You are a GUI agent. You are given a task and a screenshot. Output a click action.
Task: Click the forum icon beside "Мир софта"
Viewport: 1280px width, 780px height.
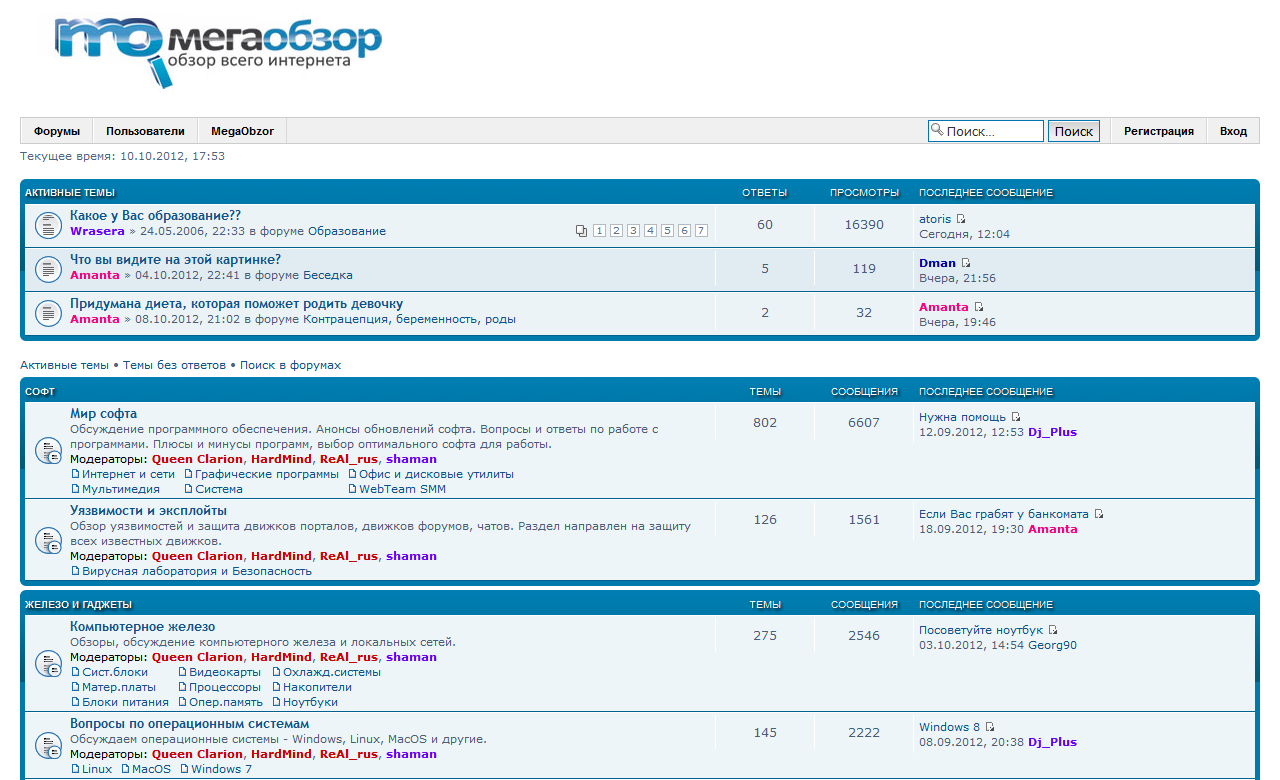49,451
